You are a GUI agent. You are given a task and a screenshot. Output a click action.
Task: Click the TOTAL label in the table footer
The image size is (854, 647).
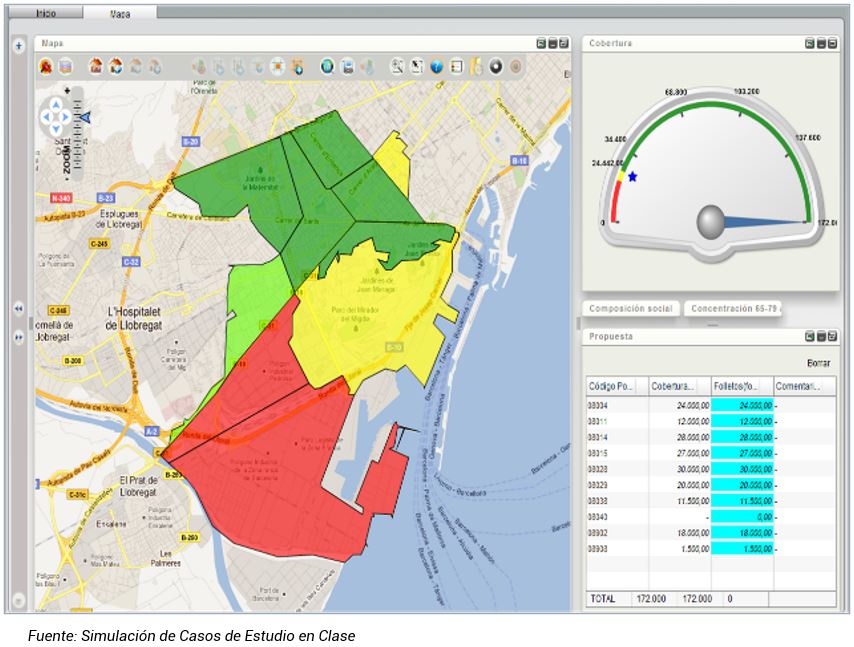tap(602, 599)
